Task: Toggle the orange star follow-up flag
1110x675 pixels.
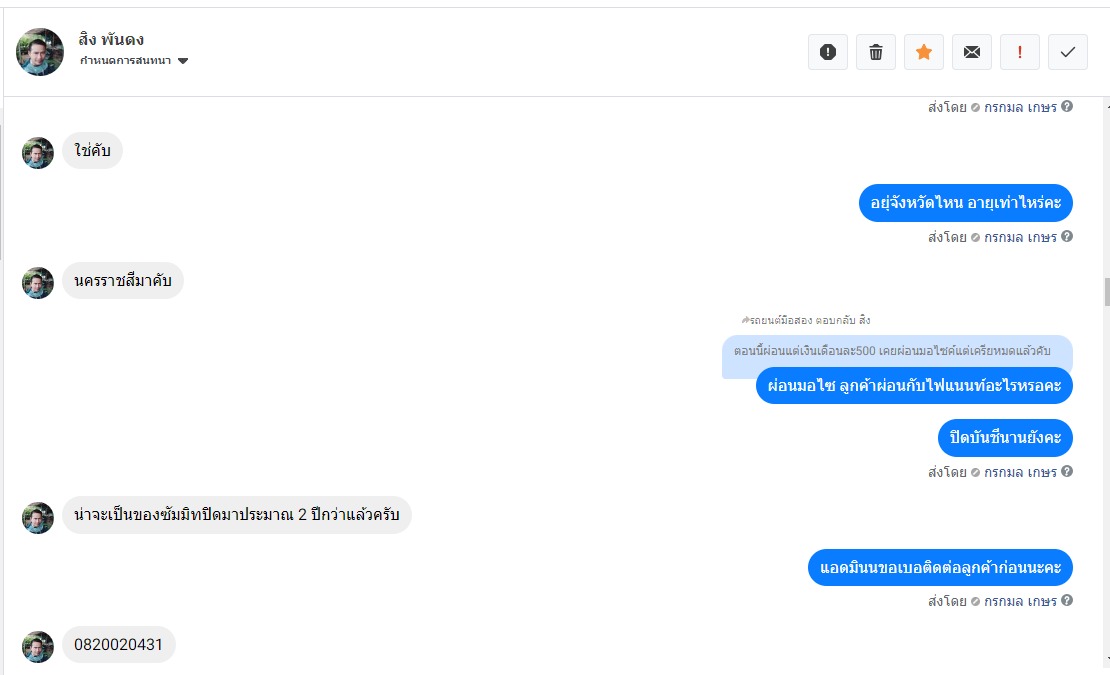Action: tap(924, 52)
